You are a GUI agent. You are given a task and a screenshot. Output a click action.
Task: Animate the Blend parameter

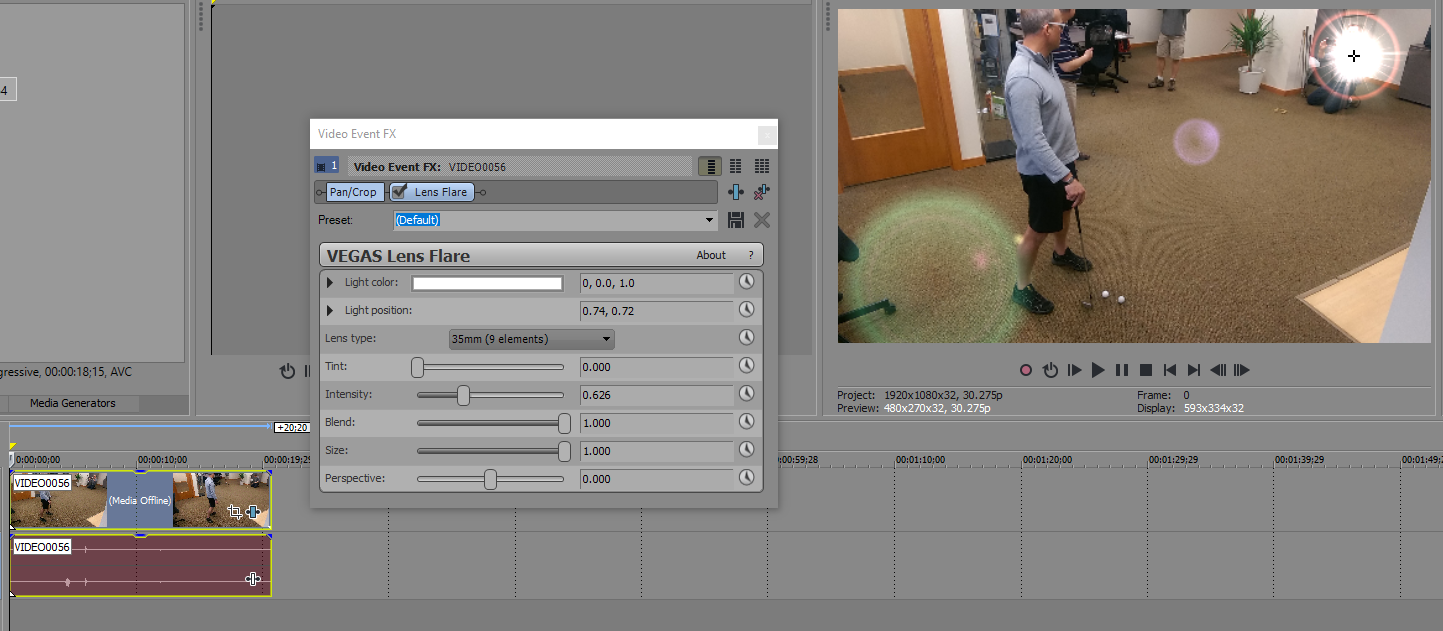746,422
